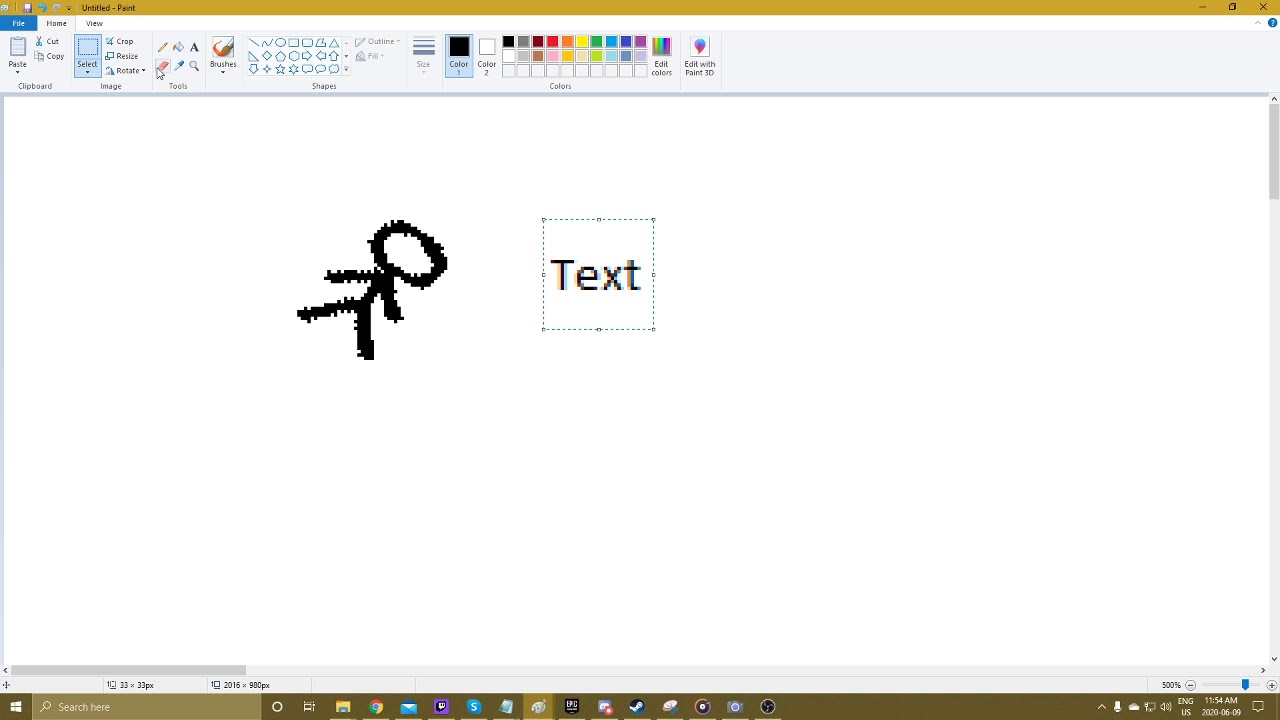Choose the Rectangle shape
1280x720 pixels.
(x=294, y=43)
